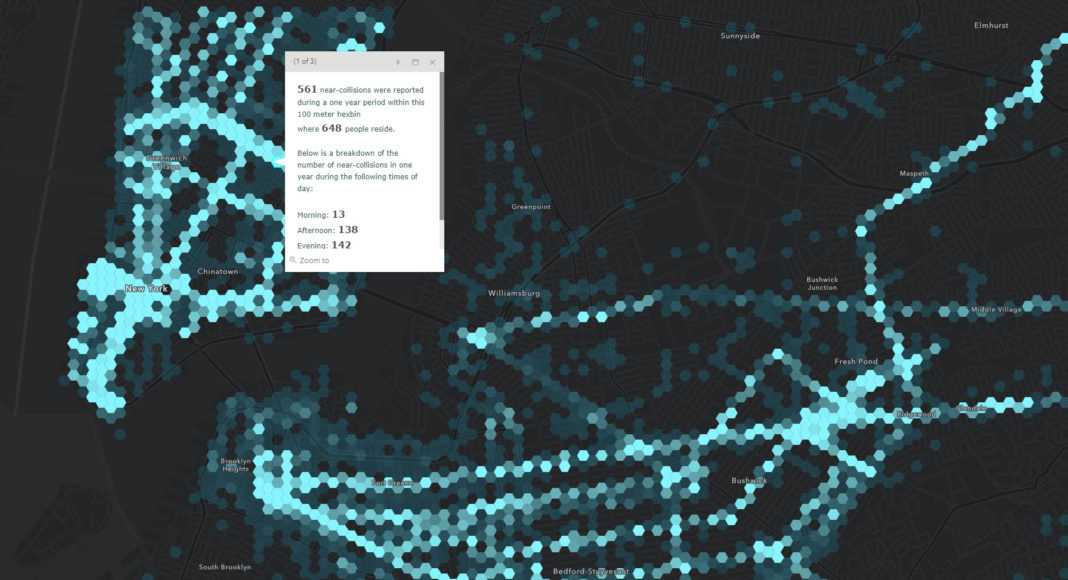Click the Williamsburg map label
Viewport: 1068px width, 580px height.
click(x=514, y=293)
